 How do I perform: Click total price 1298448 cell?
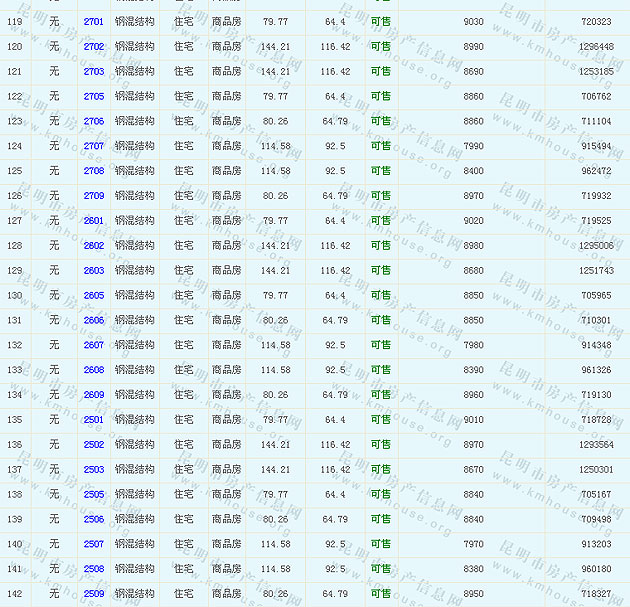[595, 47]
